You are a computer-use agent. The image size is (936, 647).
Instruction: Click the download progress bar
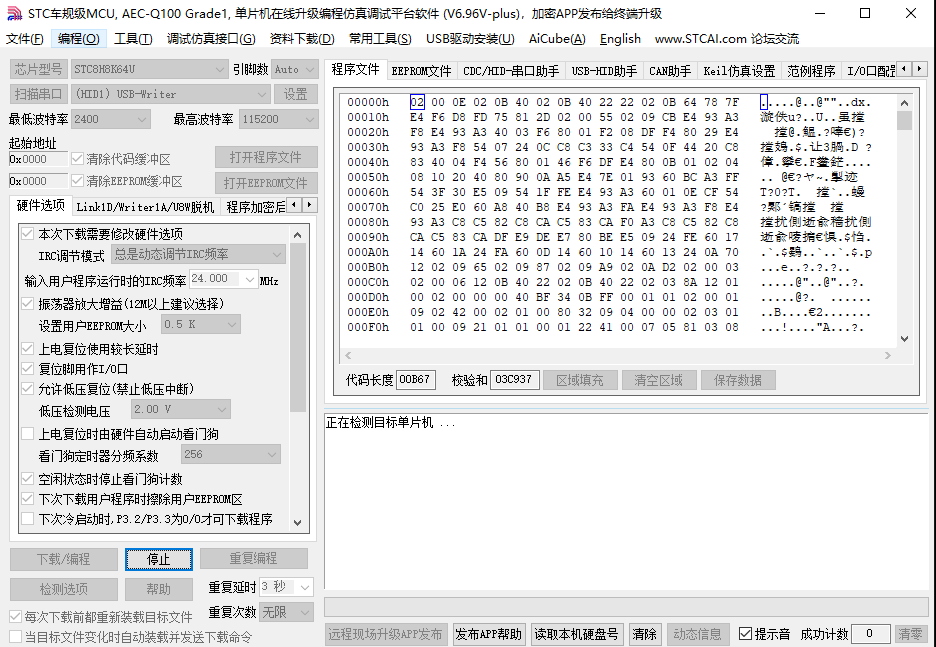tap(626, 606)
